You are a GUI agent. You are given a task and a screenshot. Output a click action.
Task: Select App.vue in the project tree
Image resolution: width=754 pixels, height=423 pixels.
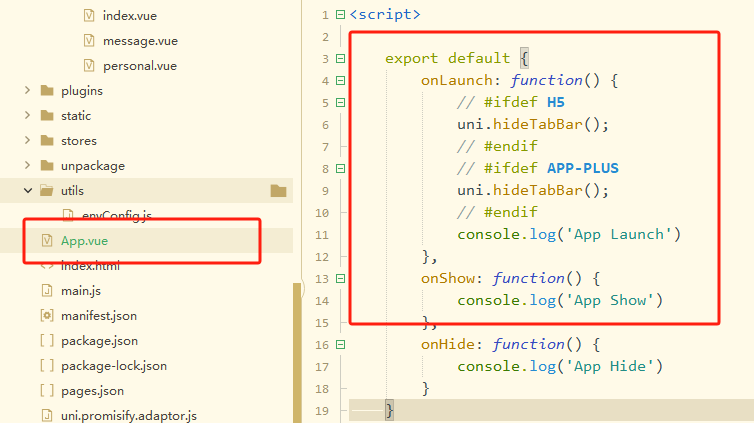point(84,241)
